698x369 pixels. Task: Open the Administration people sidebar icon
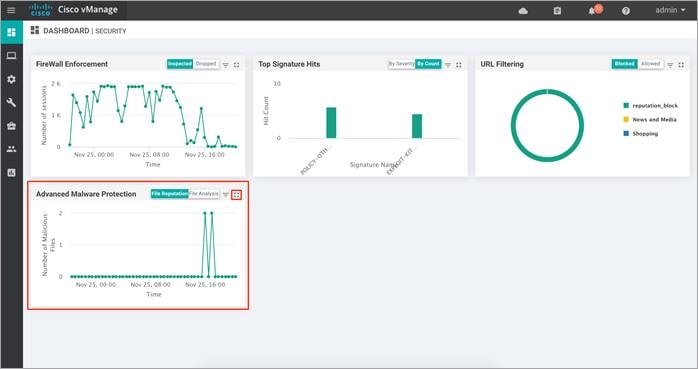pyautogui.click(x=12, y=149)
